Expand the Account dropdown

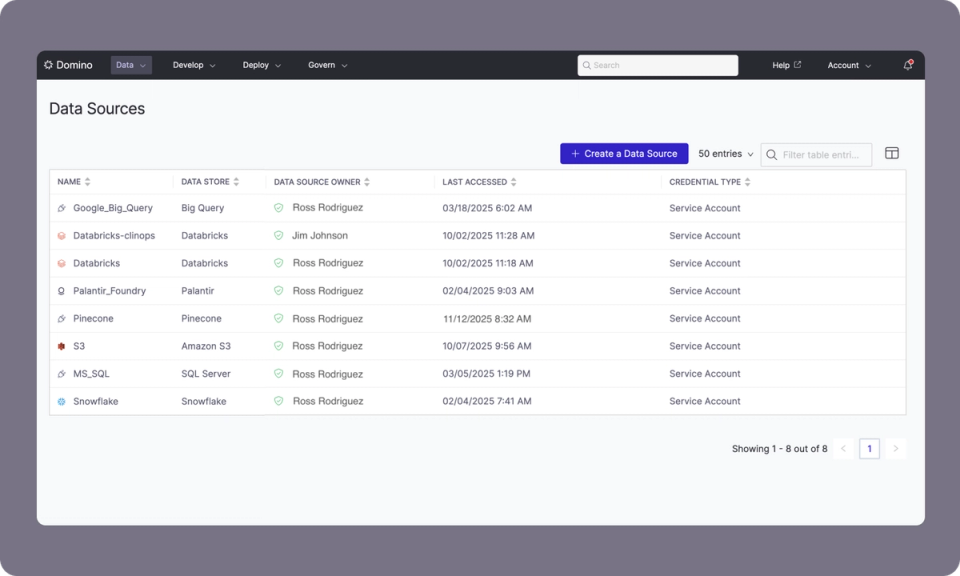click(849, 65)
